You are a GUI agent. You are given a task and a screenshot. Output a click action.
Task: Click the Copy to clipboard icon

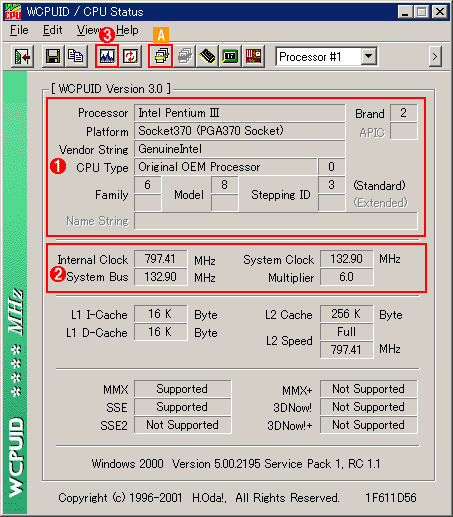pyautogui.click(x=76, y=56)
